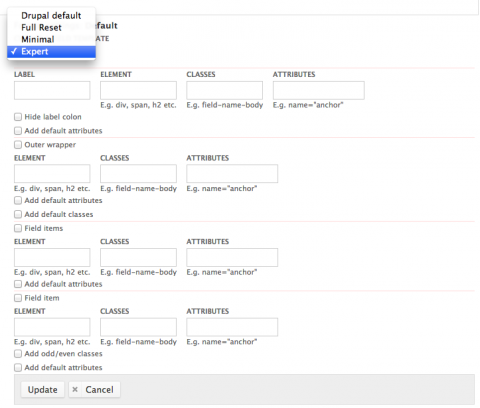The height and width of the screenshot is (408, 480).
Task: Toggle the Outer wrapper checkbox
Action: click(x=18, y=145)
